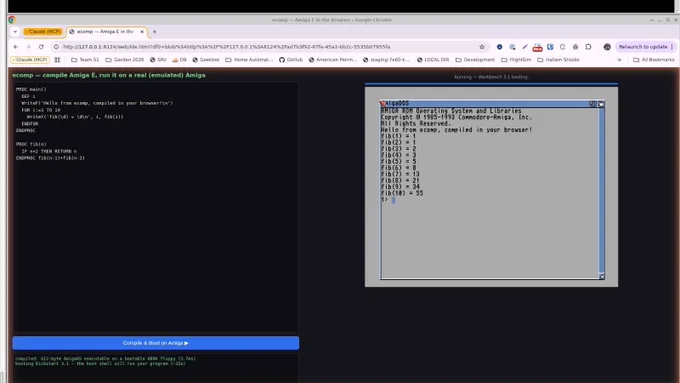The height and width of the screenshot is (383, 680).
Task: Open the American Perm... bookmark
Action: tap(333, 60)
